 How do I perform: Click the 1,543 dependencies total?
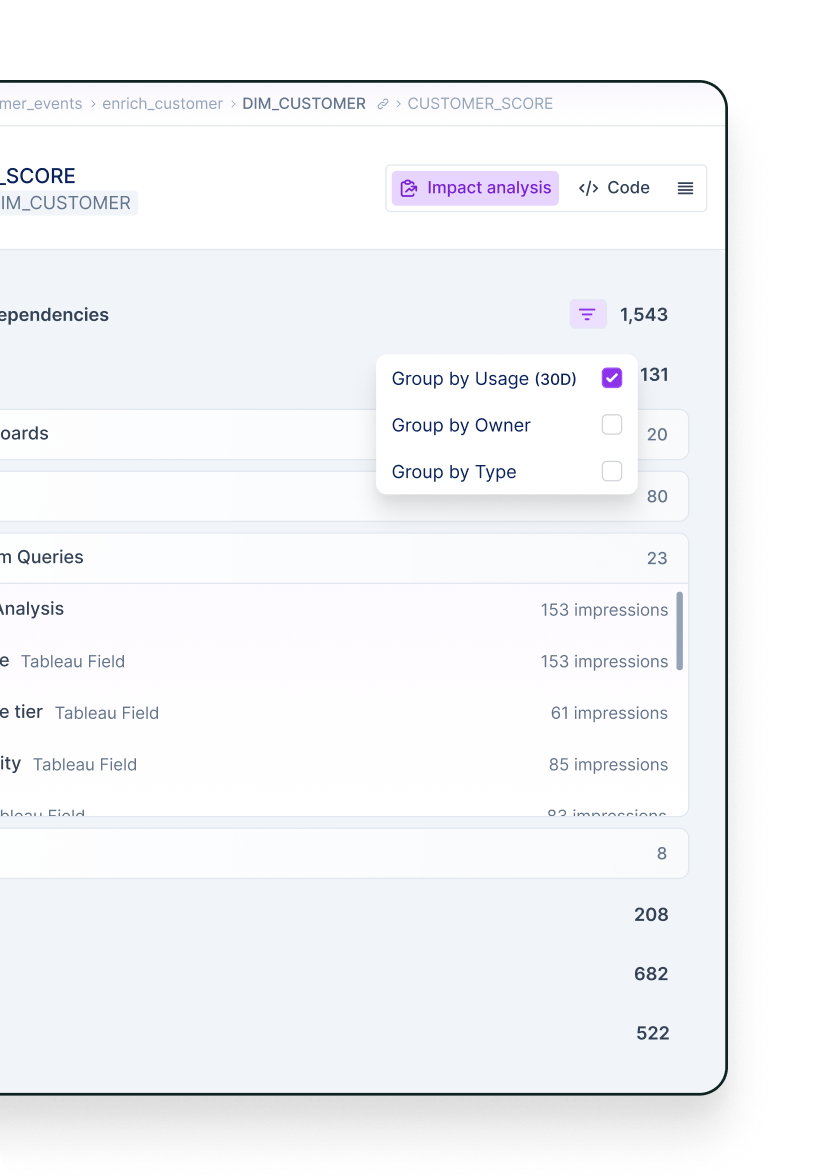(644, 314)
